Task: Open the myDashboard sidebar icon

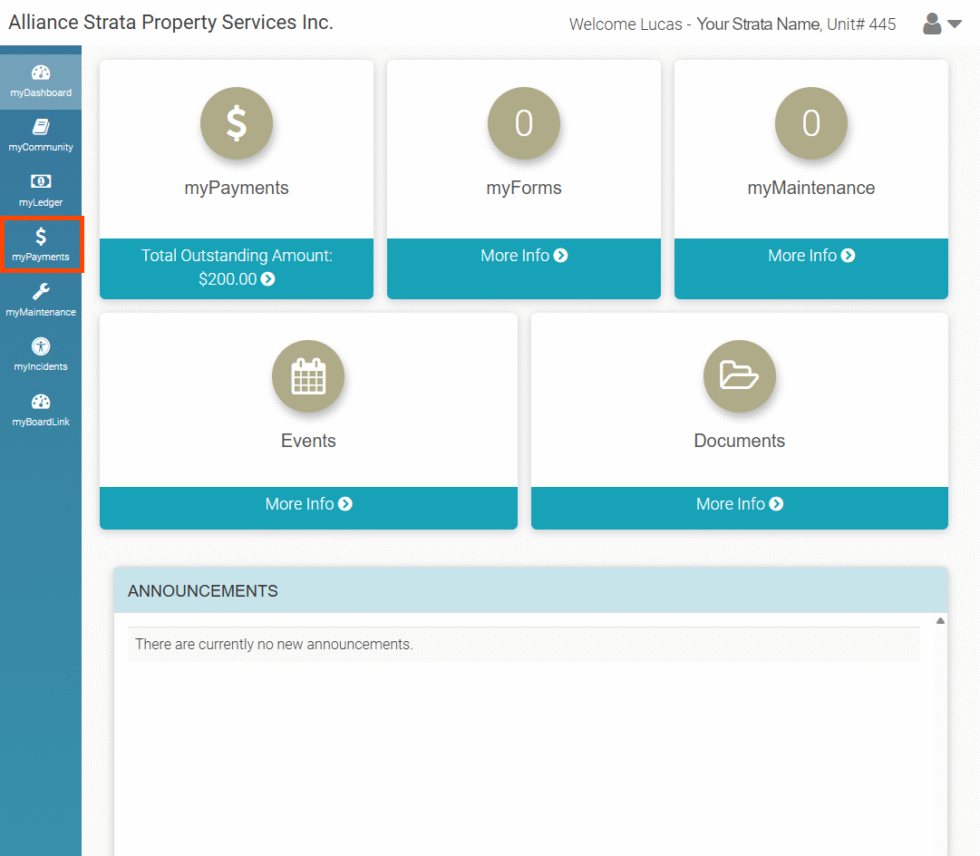Action: (41, 80)
